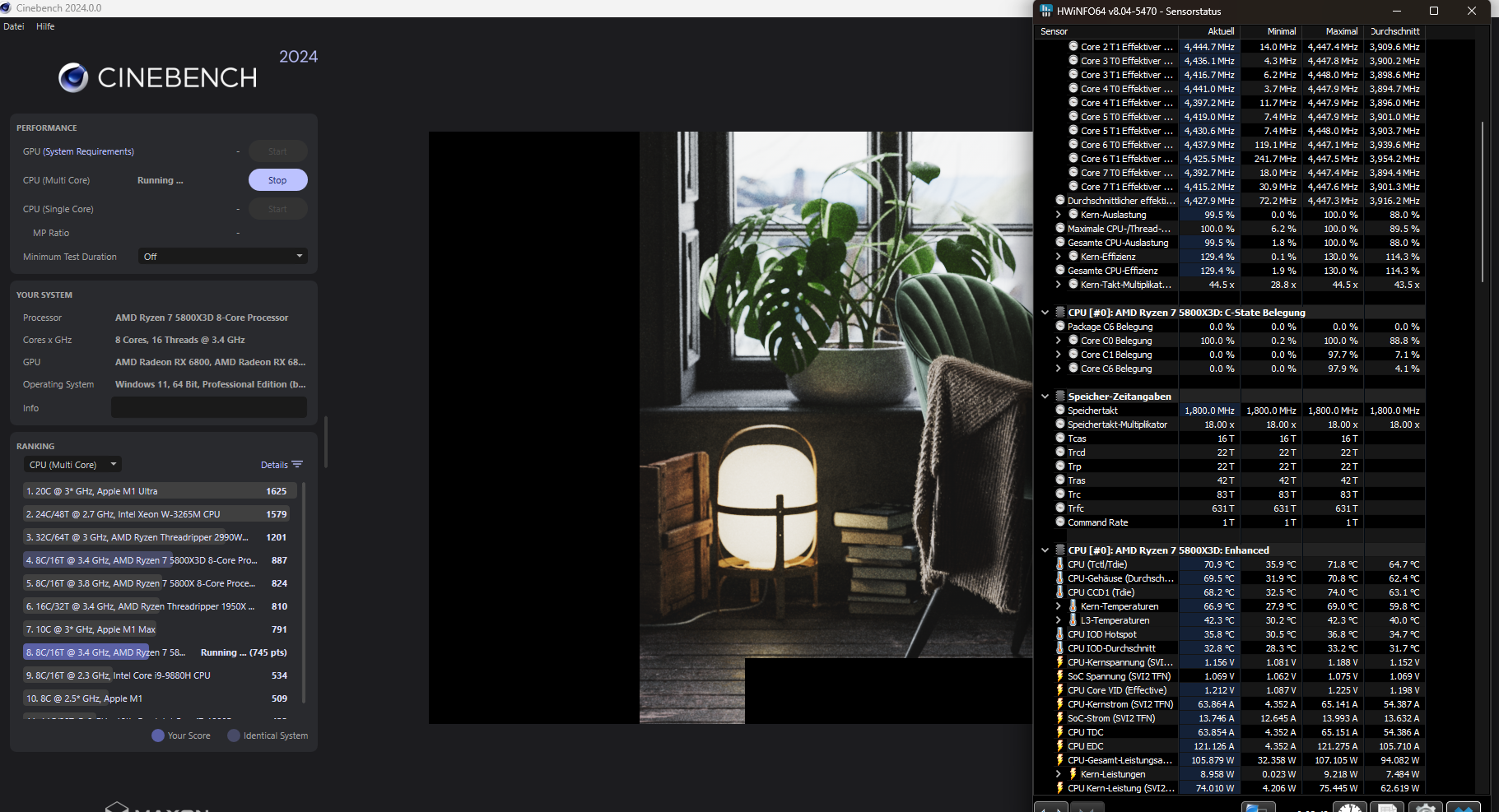Expand the Core C6 Belegung row
Viewport: 1499px width, 812px height.
point(1058,369)
